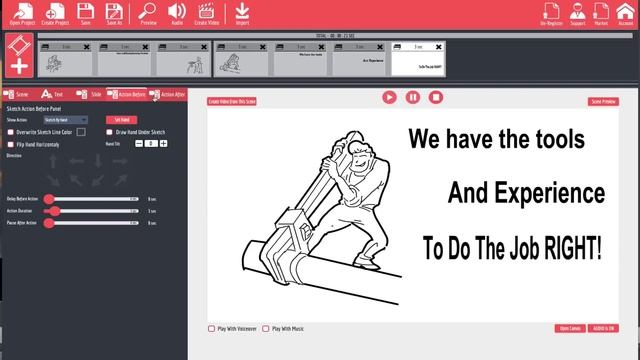
Task: Open the Account home icon
Action: (625, 14)
